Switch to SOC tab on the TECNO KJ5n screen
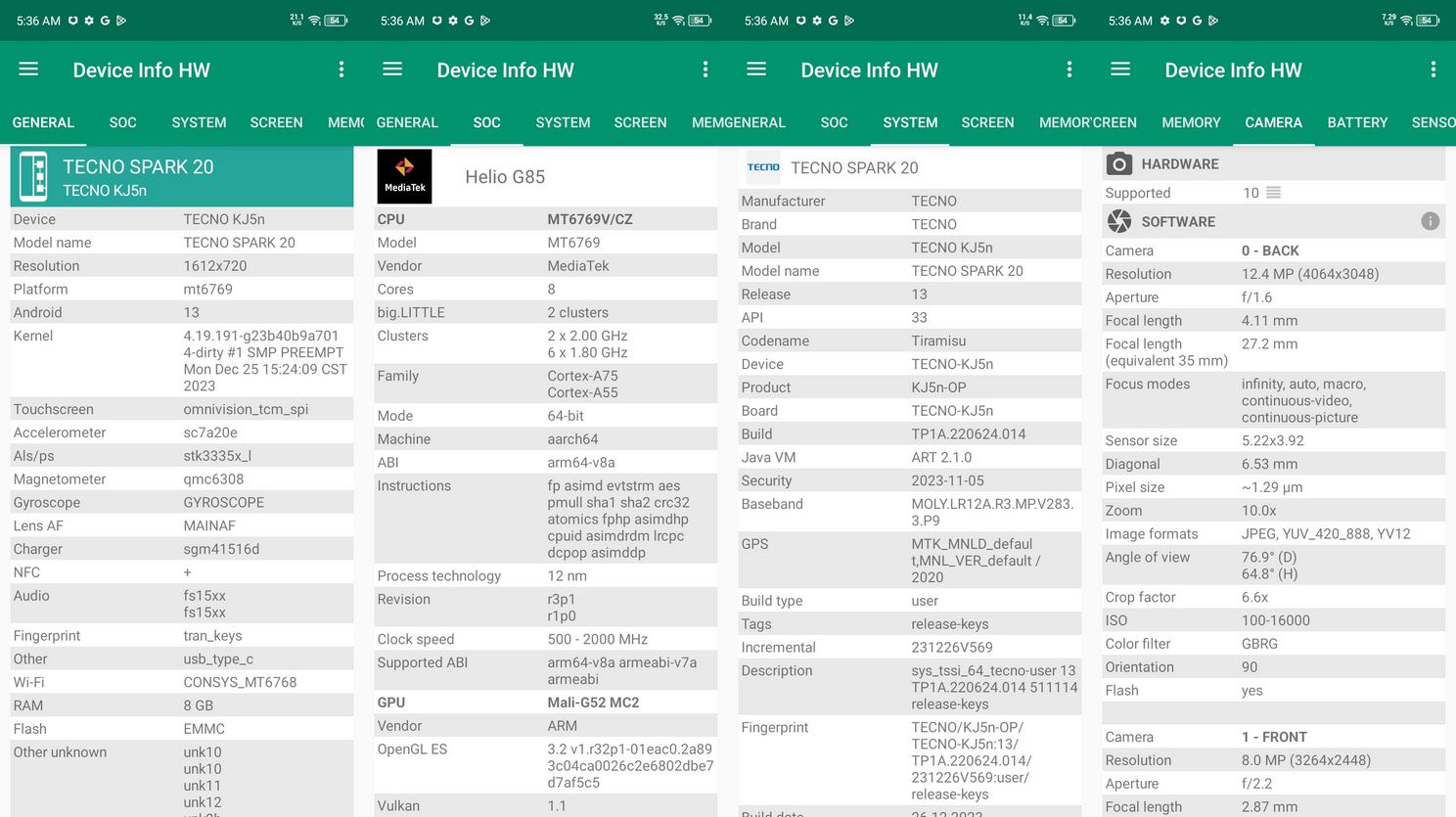Screen dimensions: 1456x817 pyautogui.click(x=122, y=122)
